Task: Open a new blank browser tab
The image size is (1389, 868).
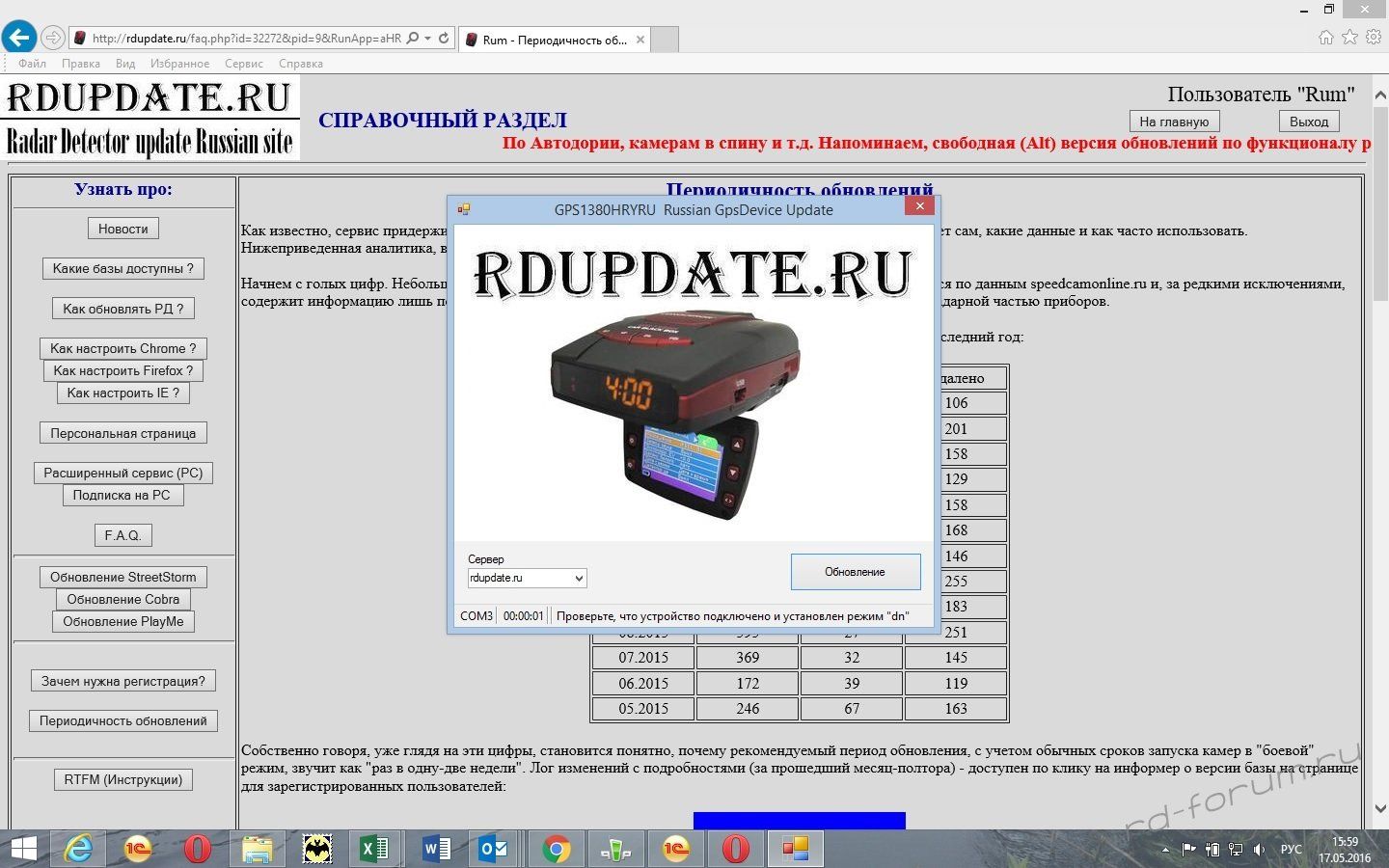Action: tap(665, 40)
